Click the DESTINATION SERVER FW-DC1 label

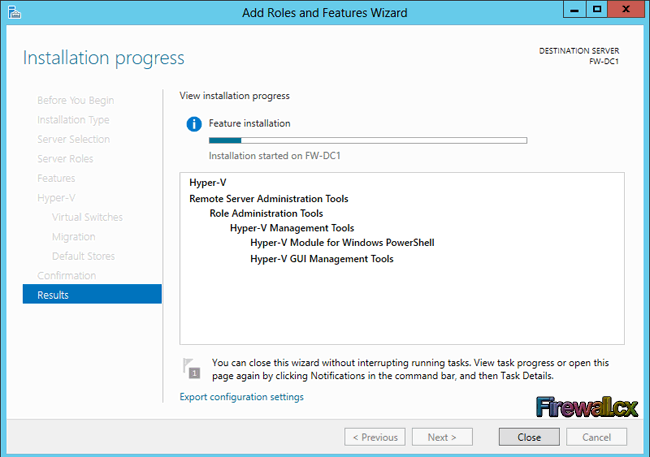579,56
